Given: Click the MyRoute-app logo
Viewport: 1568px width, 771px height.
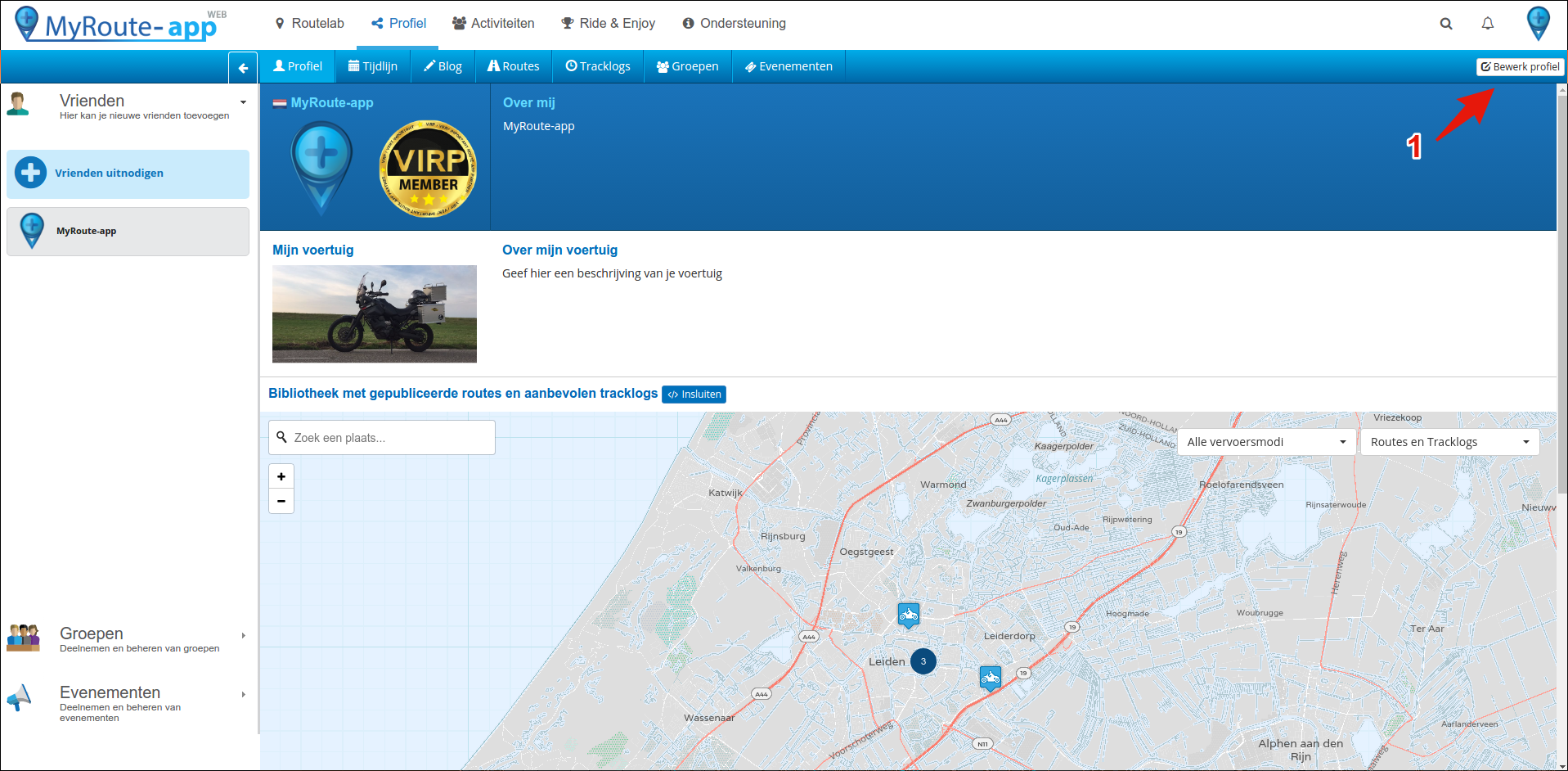Looking at the screenshot, I should coord(120,25).
